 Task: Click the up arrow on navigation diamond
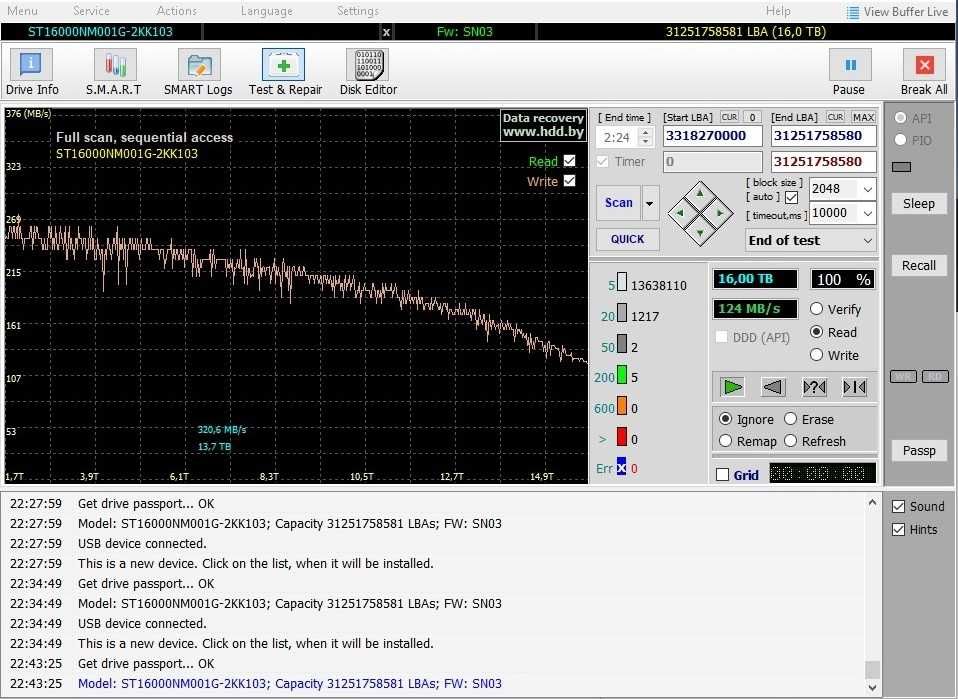click(x=700, y=194)
